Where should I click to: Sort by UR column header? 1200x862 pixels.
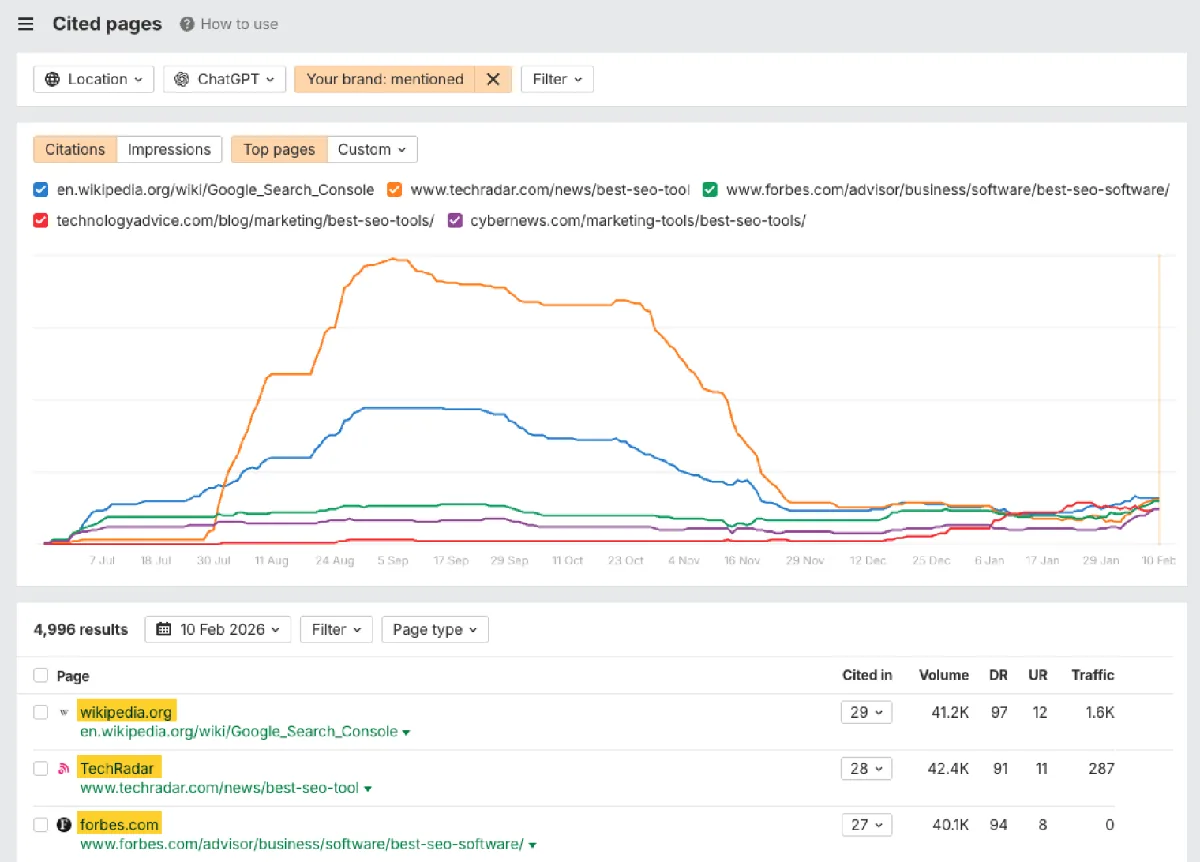(x=1038, y=675)
